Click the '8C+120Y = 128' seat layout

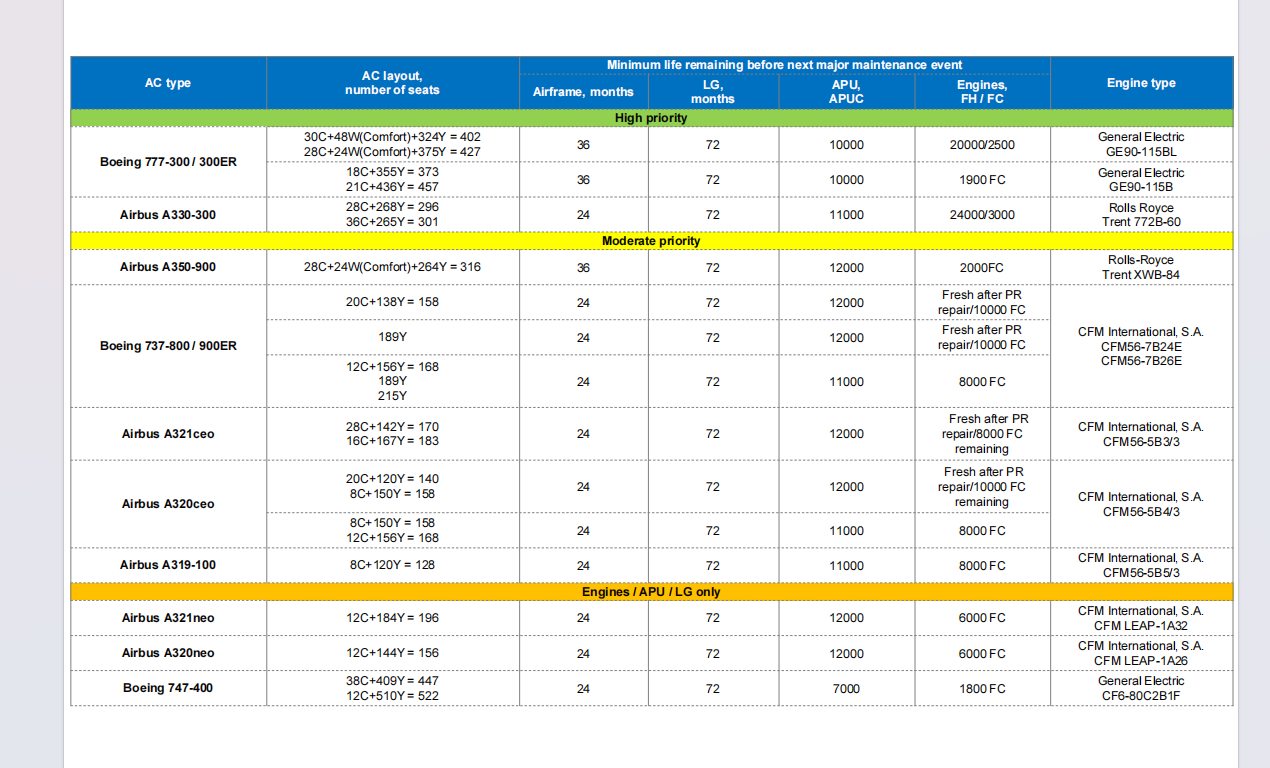(392, 565)
